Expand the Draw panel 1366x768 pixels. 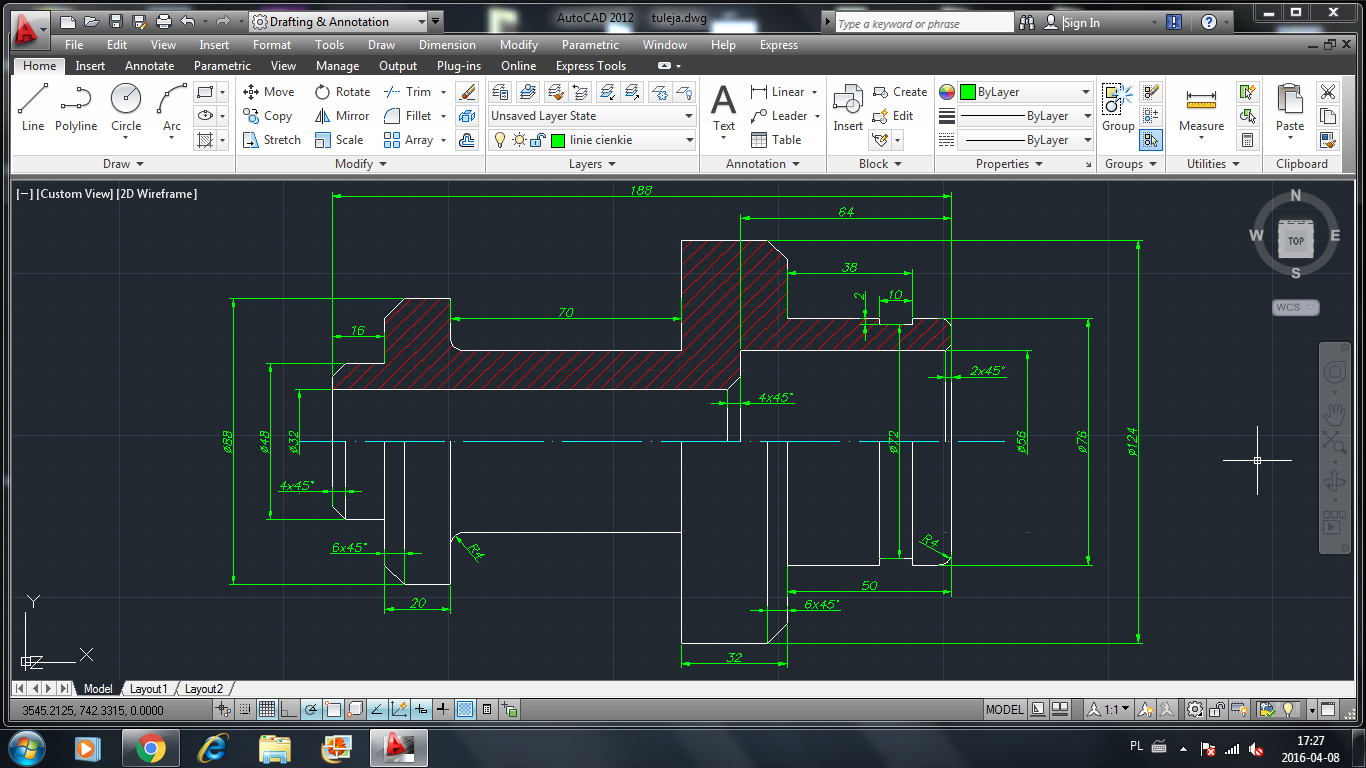click(x=124, y=164)
